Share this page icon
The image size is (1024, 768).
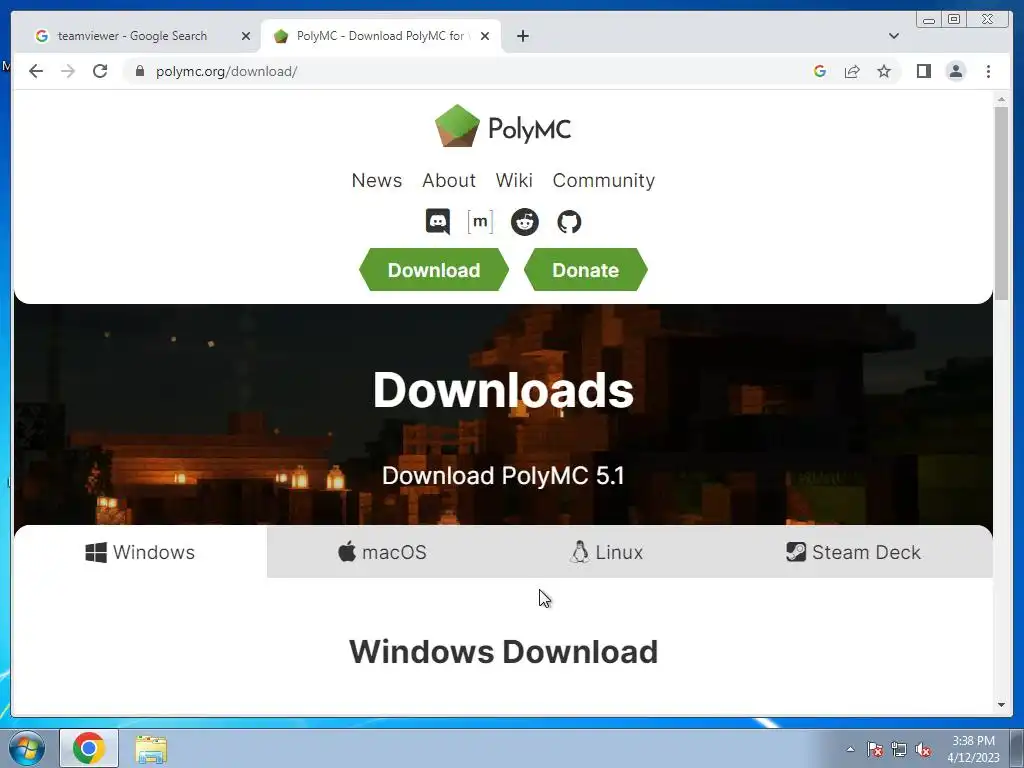click(x=852, y=71)
